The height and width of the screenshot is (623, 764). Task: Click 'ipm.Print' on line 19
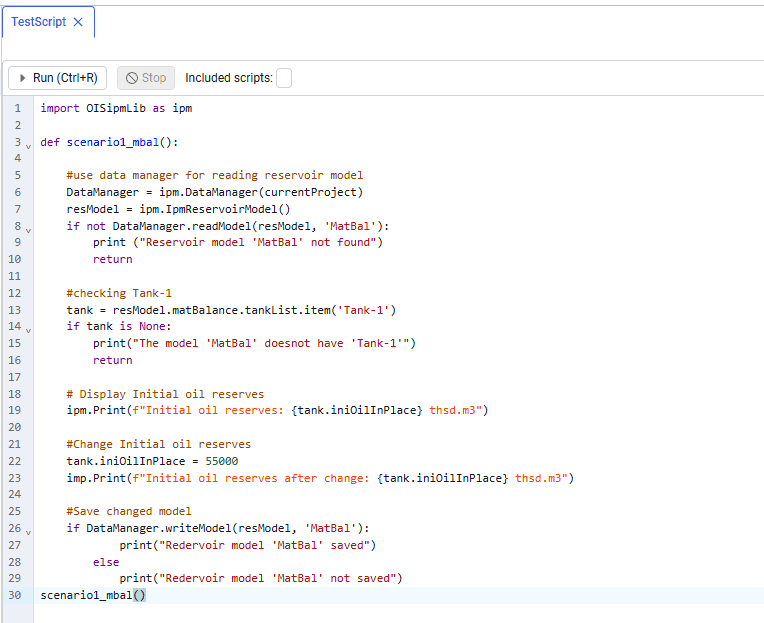click(x=96, y=410)
